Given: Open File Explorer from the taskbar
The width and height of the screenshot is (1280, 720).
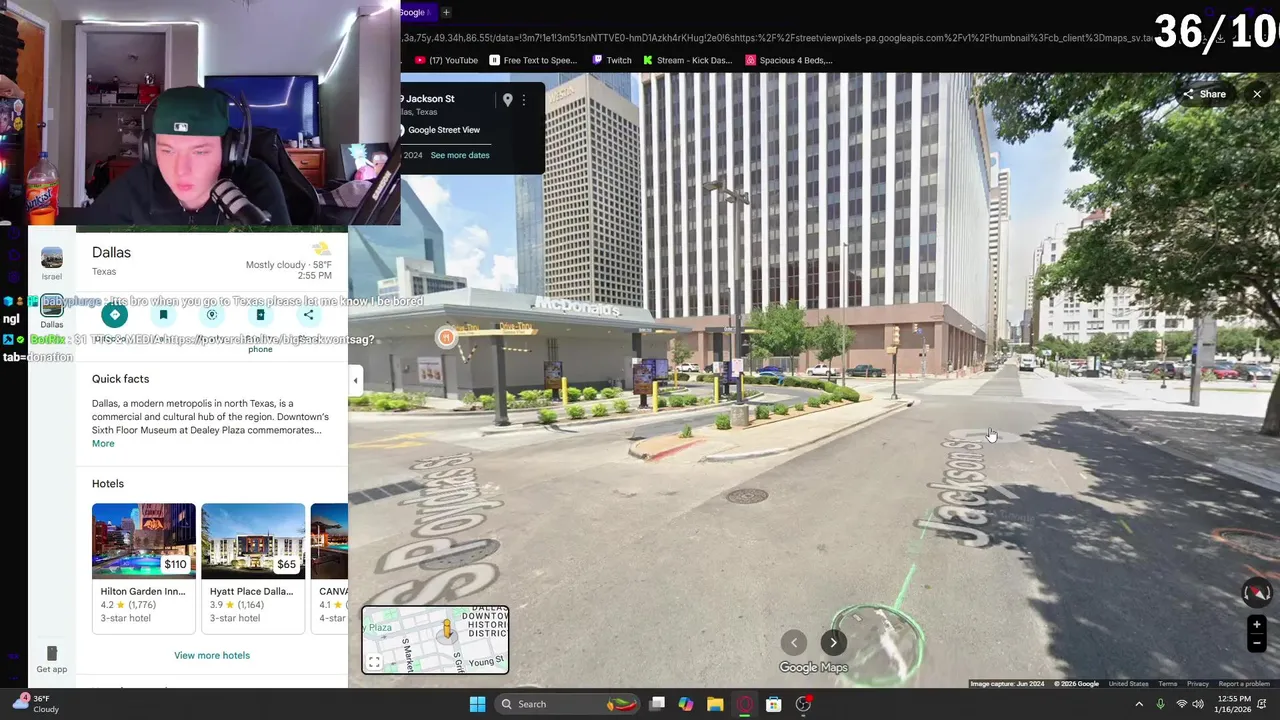Looking at the screenshot, I should point(715,704).
